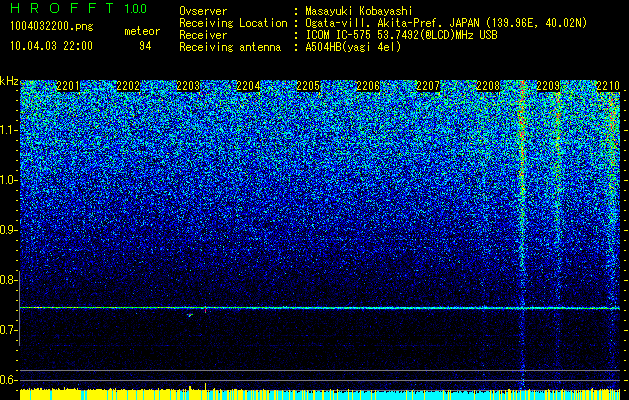The height and width of the screenshot is (400, 629).
Task: Click the 1.1 kHz frequency label
Action: [8, 130]
